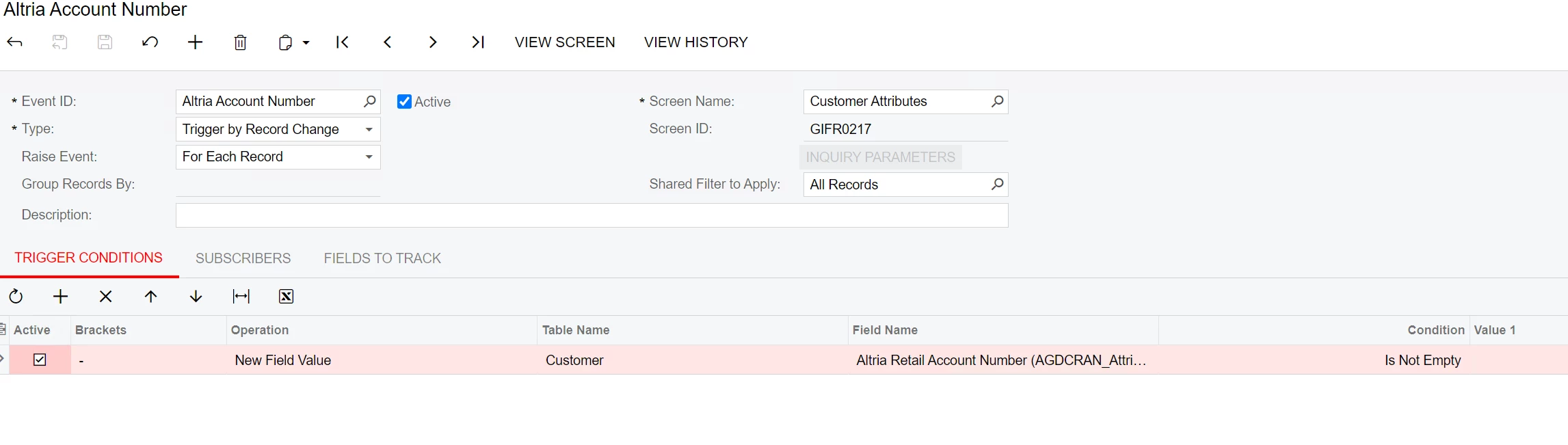Export trigger conditions to Excel

point(286,296)
